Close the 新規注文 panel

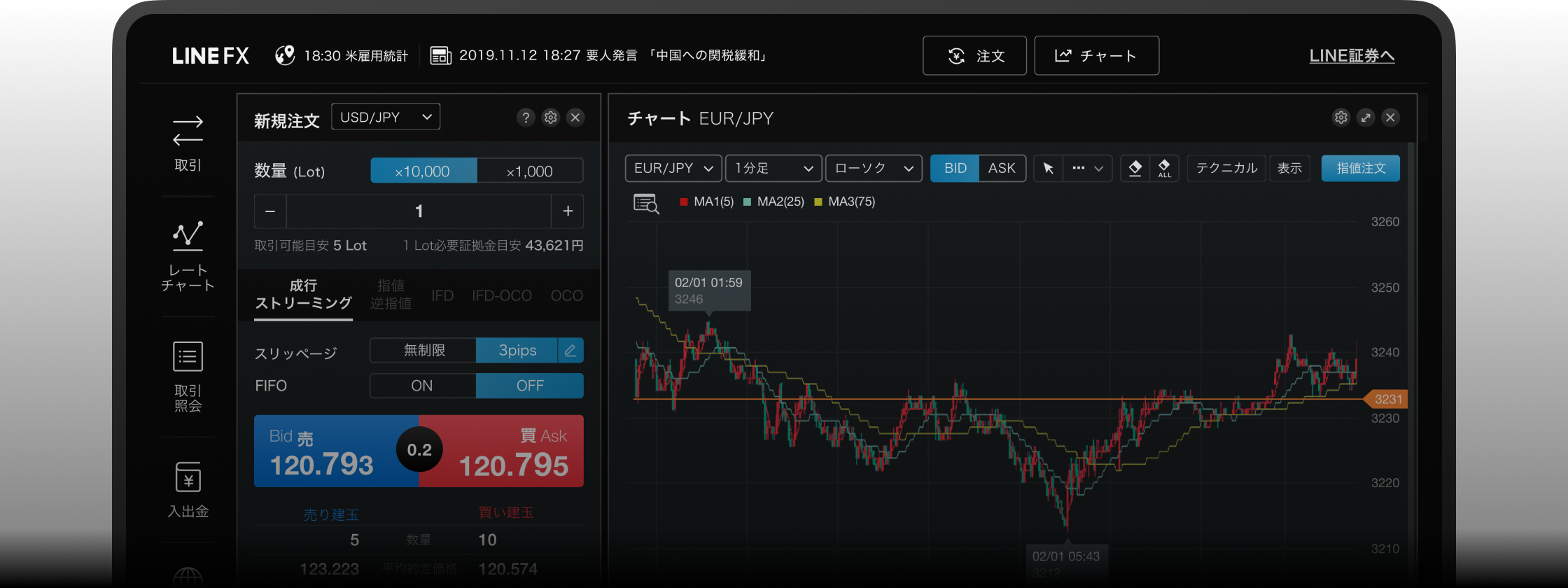(x=575, y=118)
